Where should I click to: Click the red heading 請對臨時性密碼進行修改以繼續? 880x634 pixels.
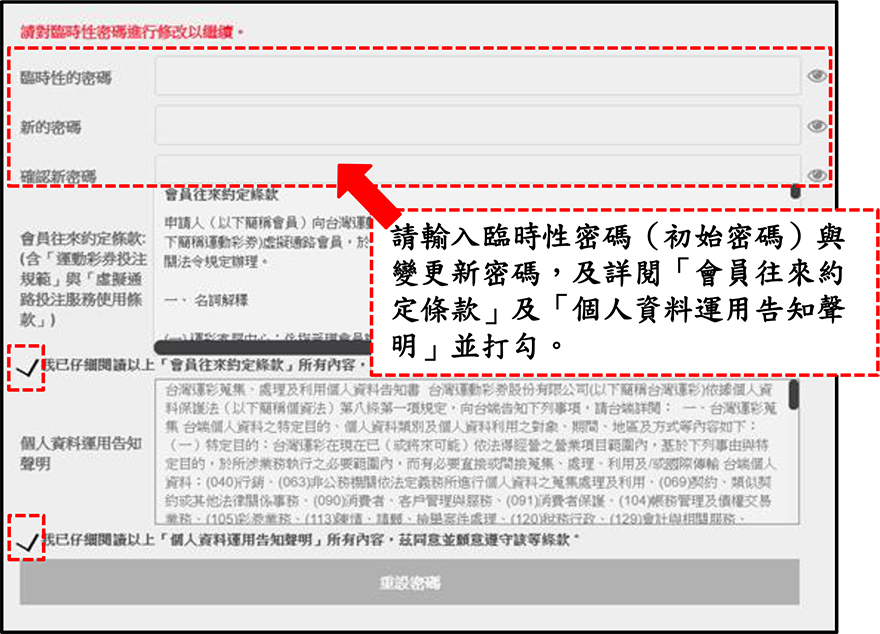pos(130,32)
